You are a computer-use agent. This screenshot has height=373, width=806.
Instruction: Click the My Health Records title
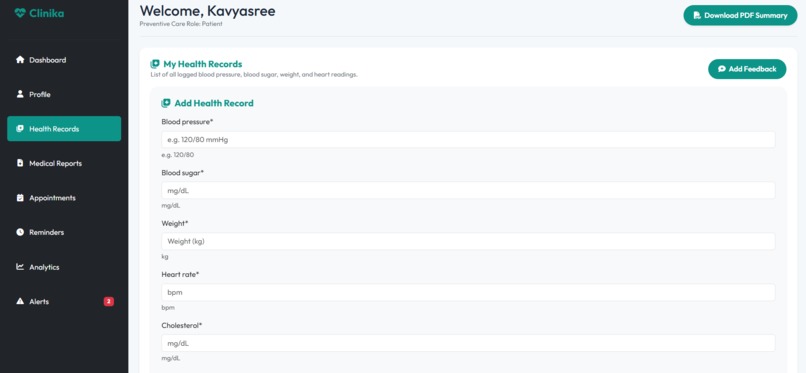(203, 64)
